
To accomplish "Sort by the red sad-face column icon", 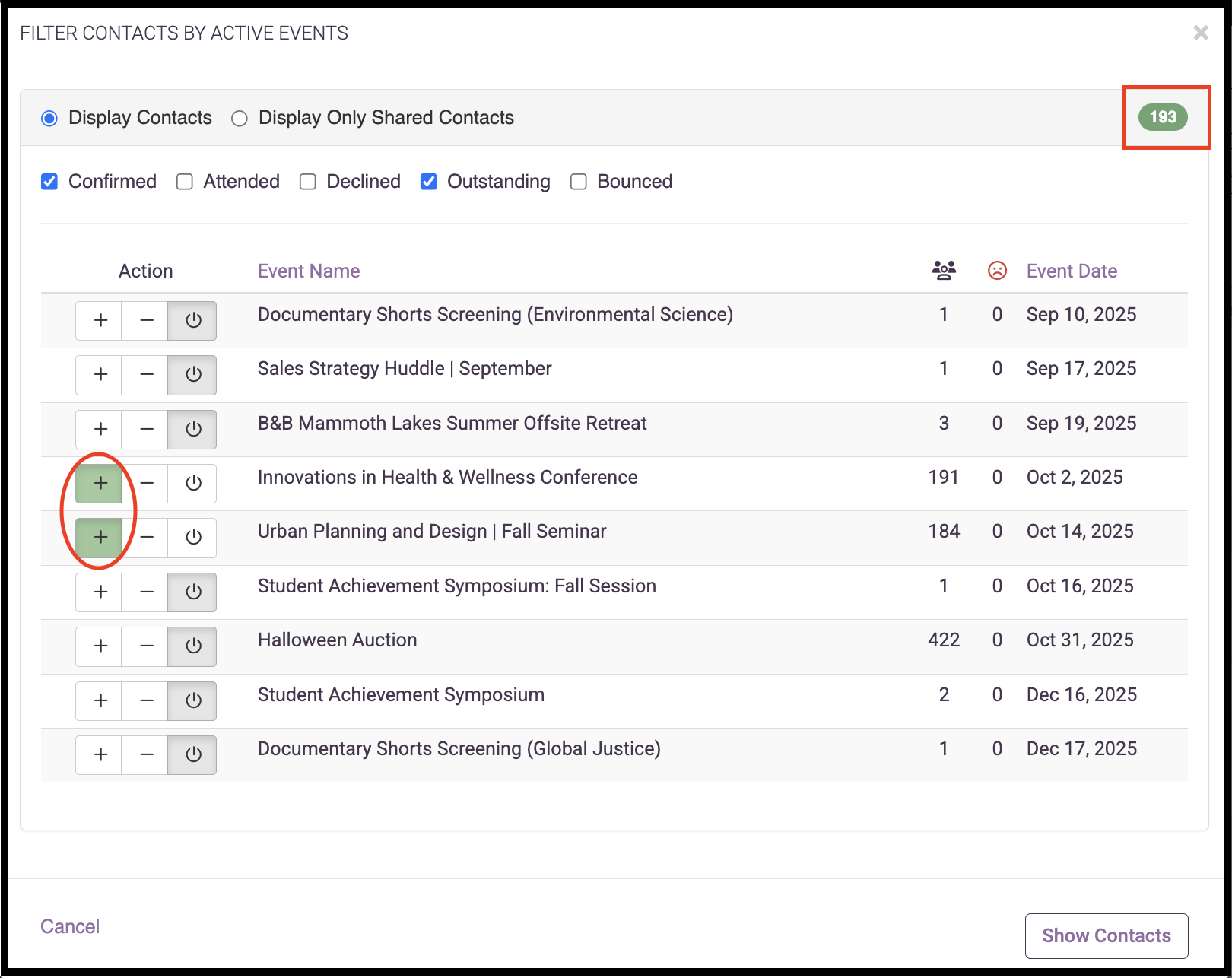I will click(x=997, y=271).
